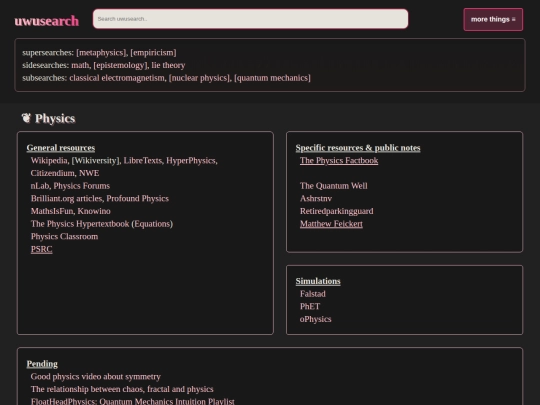Open the uwusearch logo home link

point(46,21)
